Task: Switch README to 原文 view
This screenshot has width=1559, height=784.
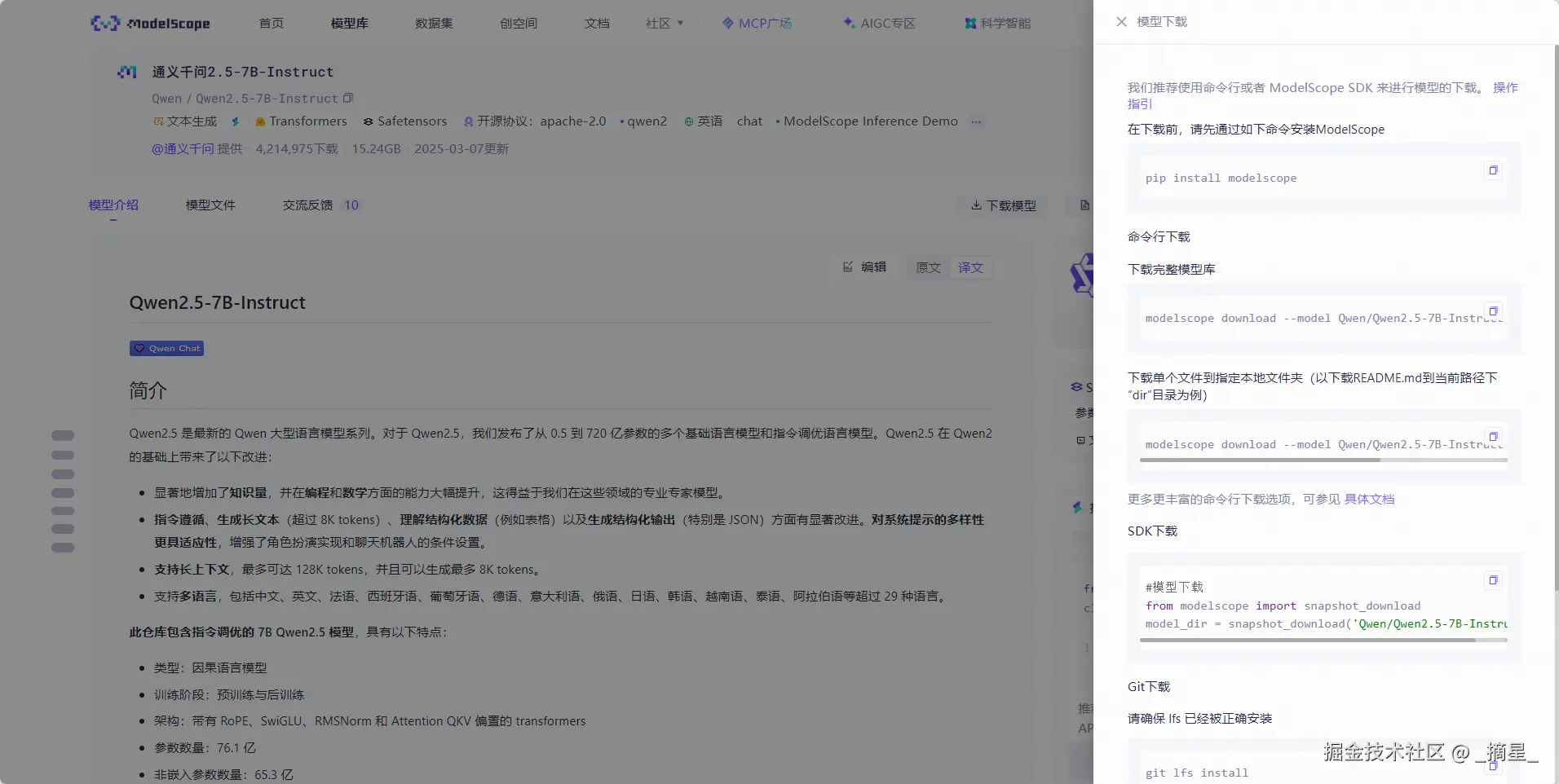Action: tap(928, 267)
